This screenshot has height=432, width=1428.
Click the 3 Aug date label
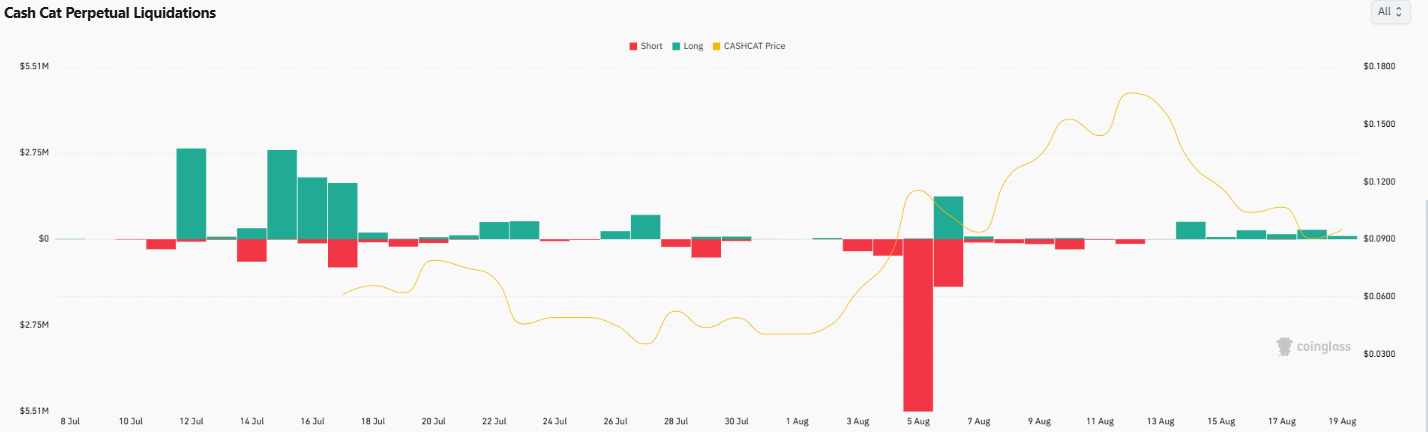pos(857,422)
